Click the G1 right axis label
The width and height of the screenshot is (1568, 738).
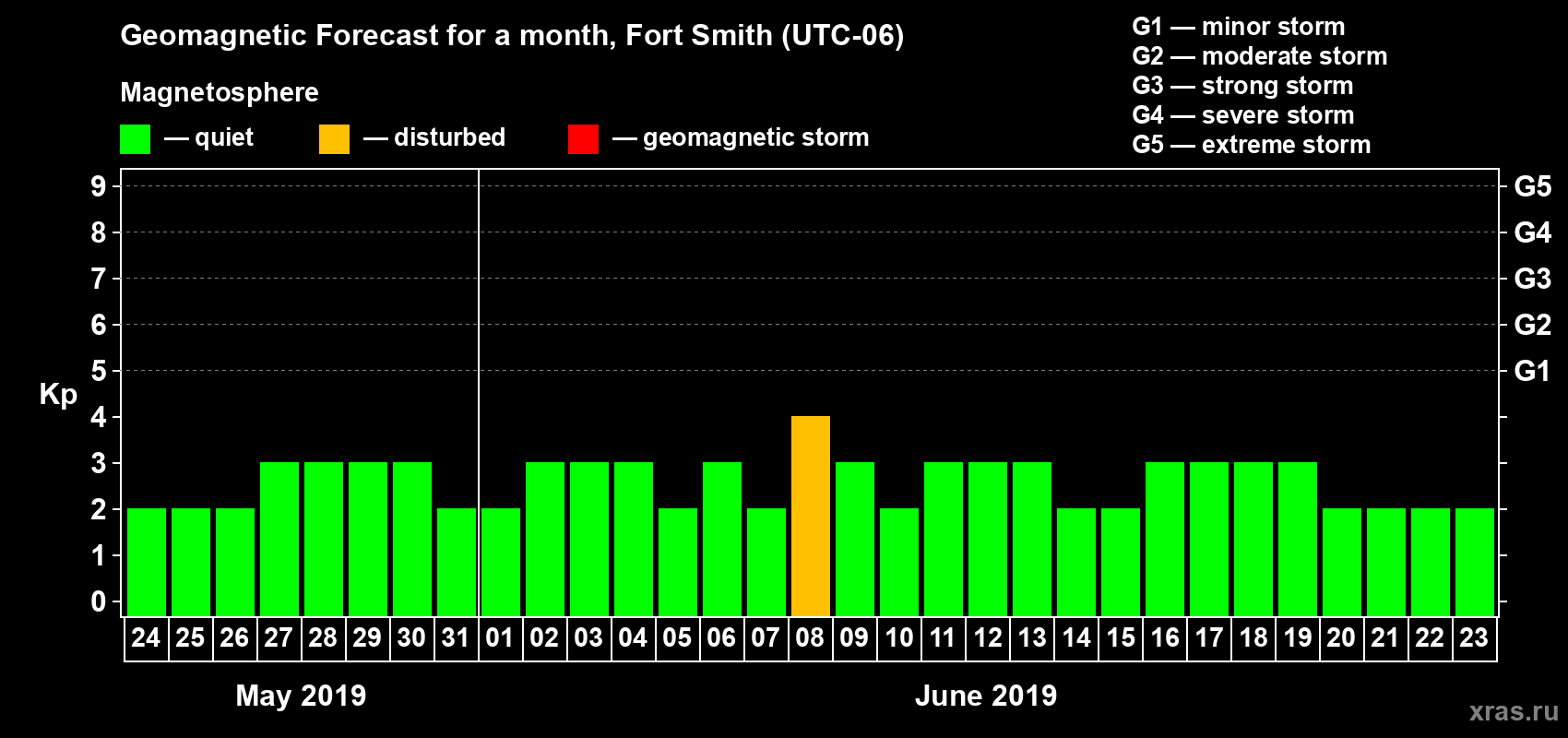(1533, 371)
